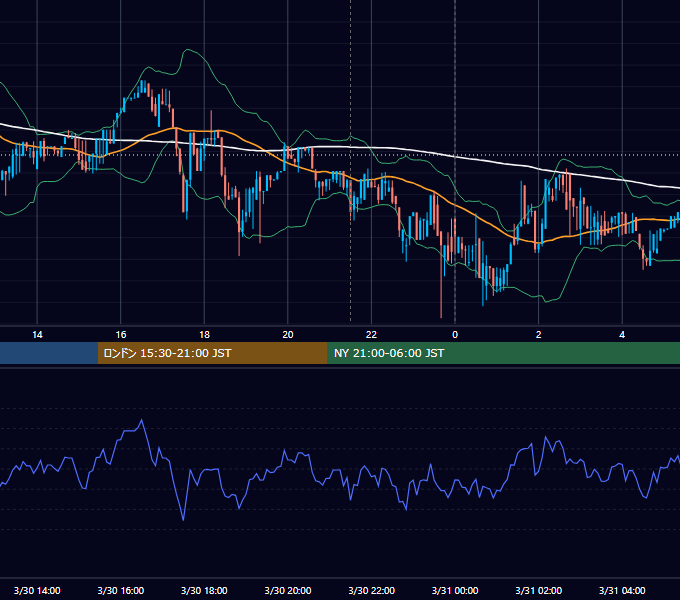The height and width of the screenshot is (600, 680).
Task: Click the 2 hour label on price chart axis
Action: coord(539,335)
